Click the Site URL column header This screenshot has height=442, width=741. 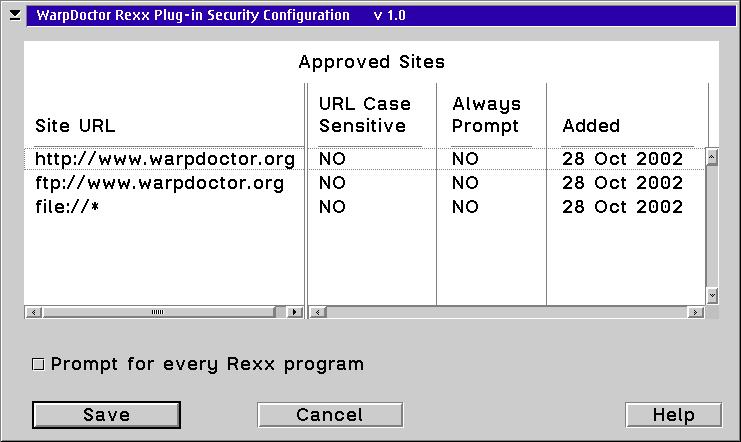(75, 126)
